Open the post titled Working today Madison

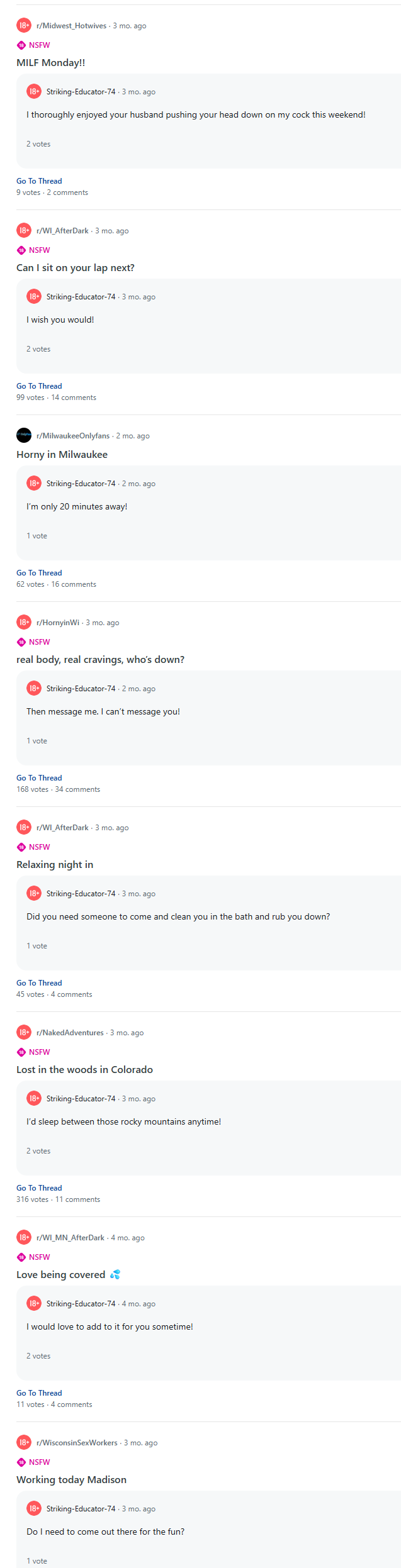click(x=71, y=1480)
